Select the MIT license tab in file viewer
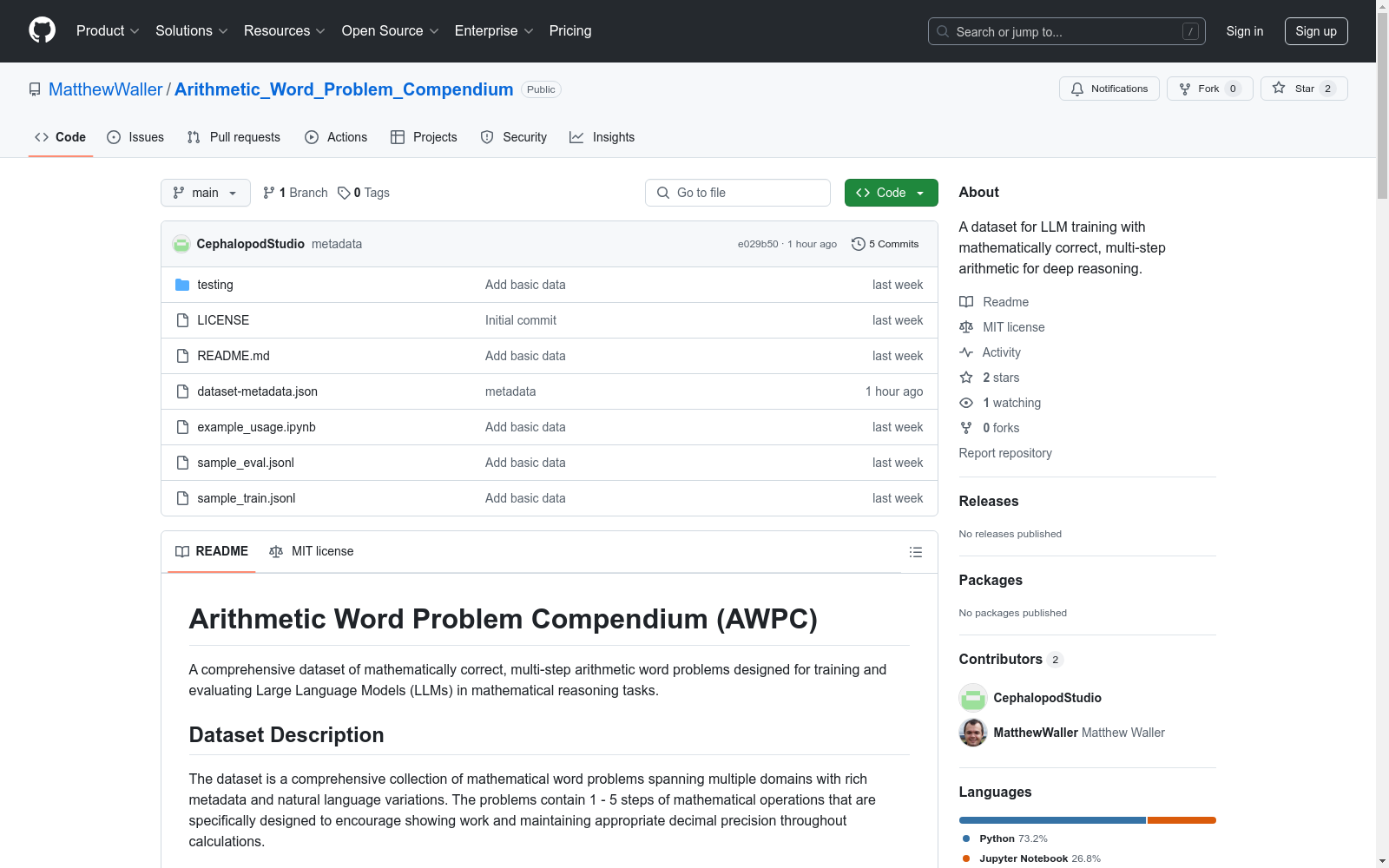The width and height of the screenshot is (1389, 868). pos(312,551)
